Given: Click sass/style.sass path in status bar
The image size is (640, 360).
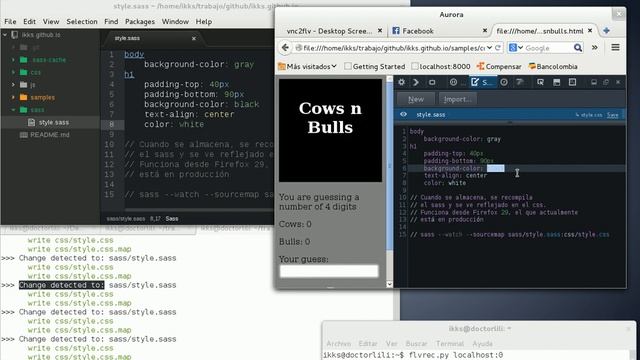Looking at the screenshot, I should click(x=126, y=219).
